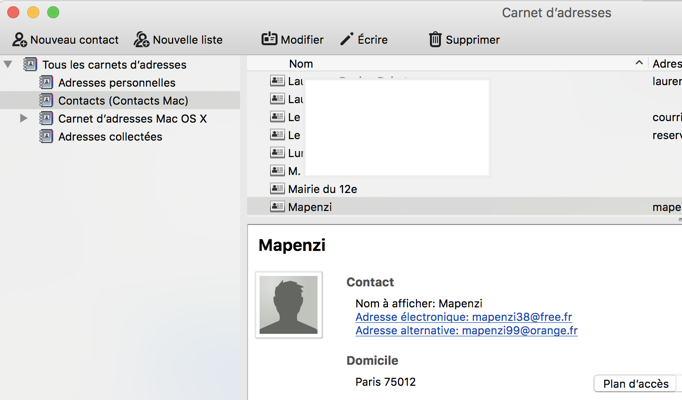
Task: Select Contacts (Contacts Mac) address book
Action: [122, 101]
